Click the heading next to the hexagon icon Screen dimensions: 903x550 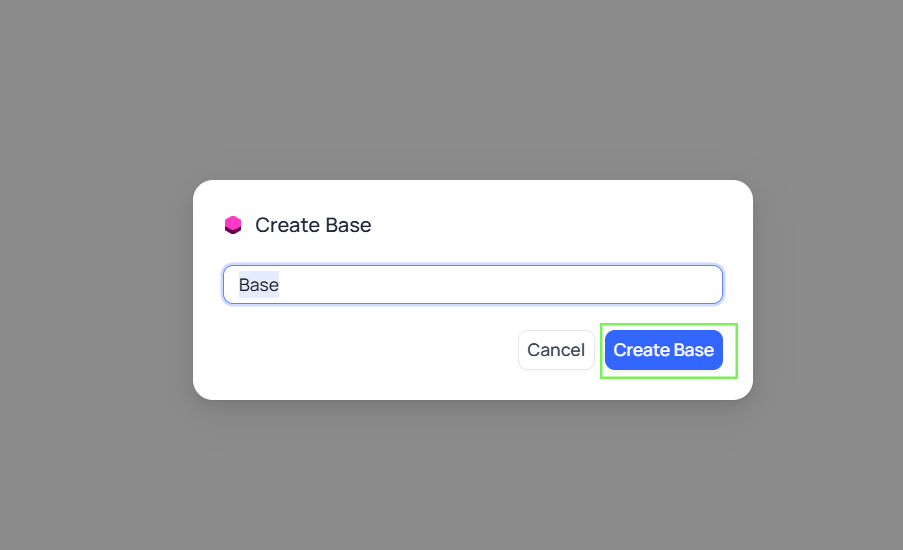pyautogui.click(x=313, y=225)
